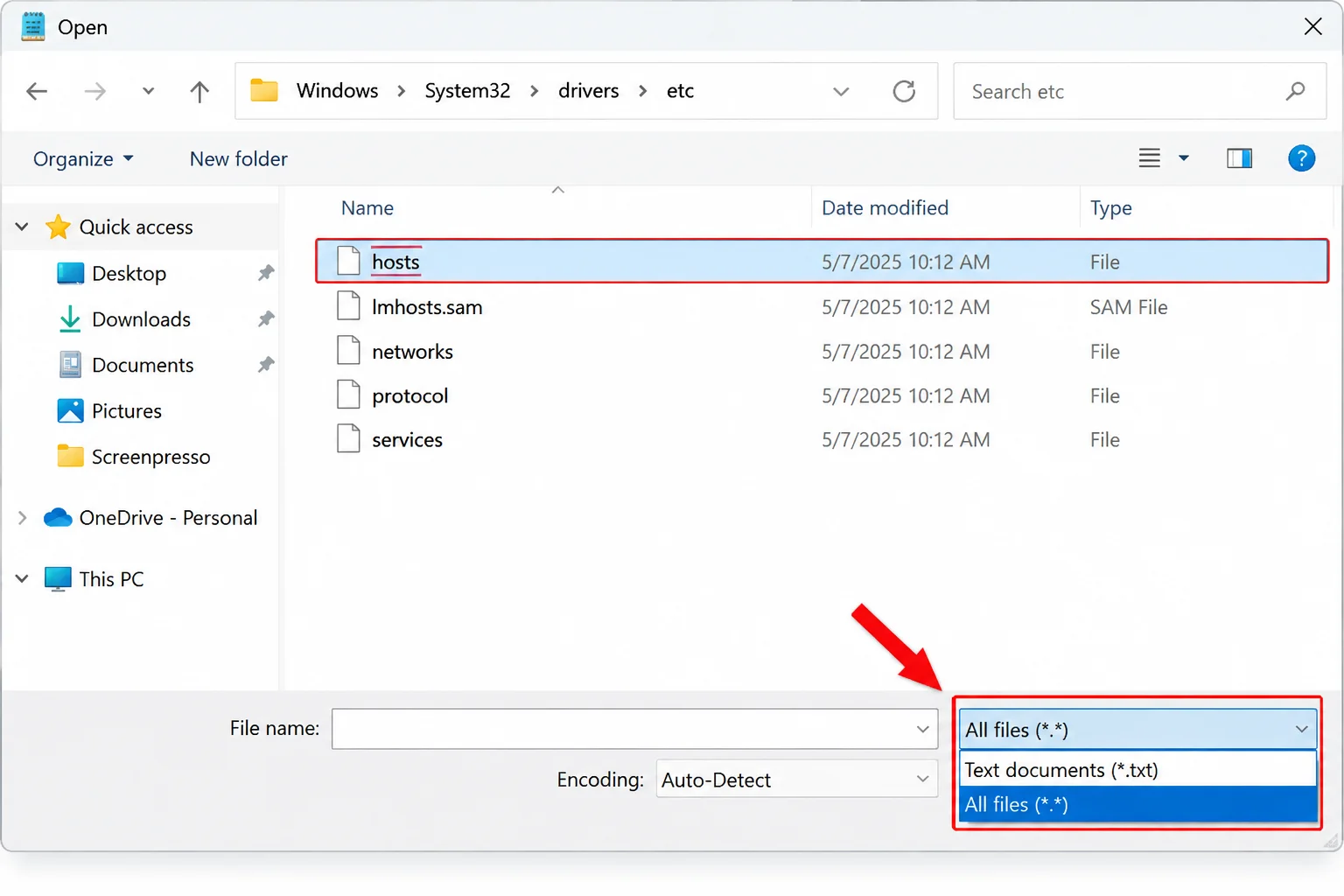Image resolution: width=1344 pixels, height=896 pixels.
Task: Select the hosts file
Action: point(822,262)
